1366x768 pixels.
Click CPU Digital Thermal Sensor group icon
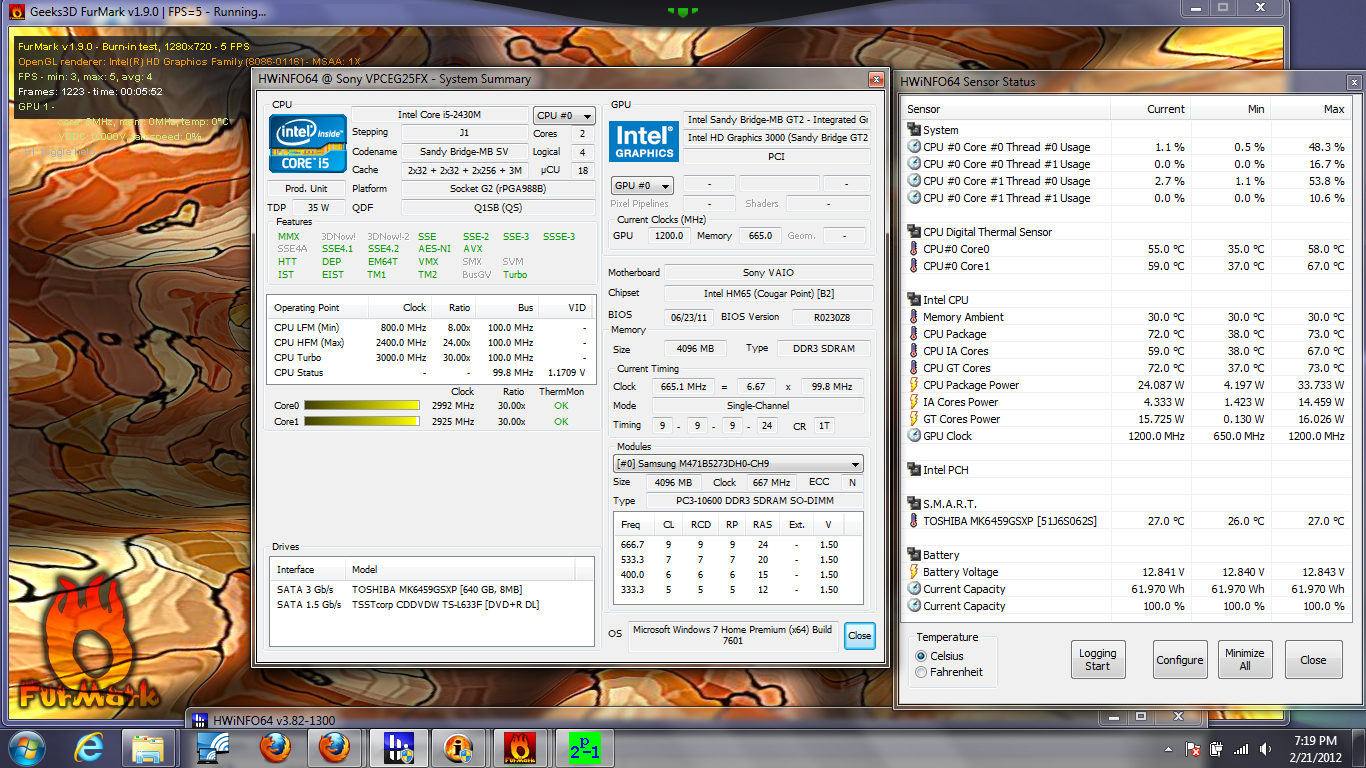click(914, 232)
